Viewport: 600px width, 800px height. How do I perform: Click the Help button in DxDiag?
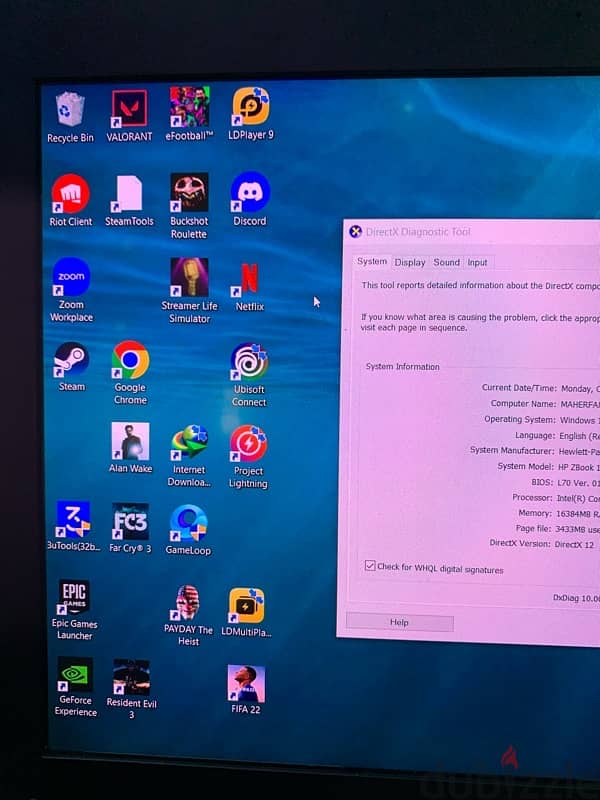(399, 622)
